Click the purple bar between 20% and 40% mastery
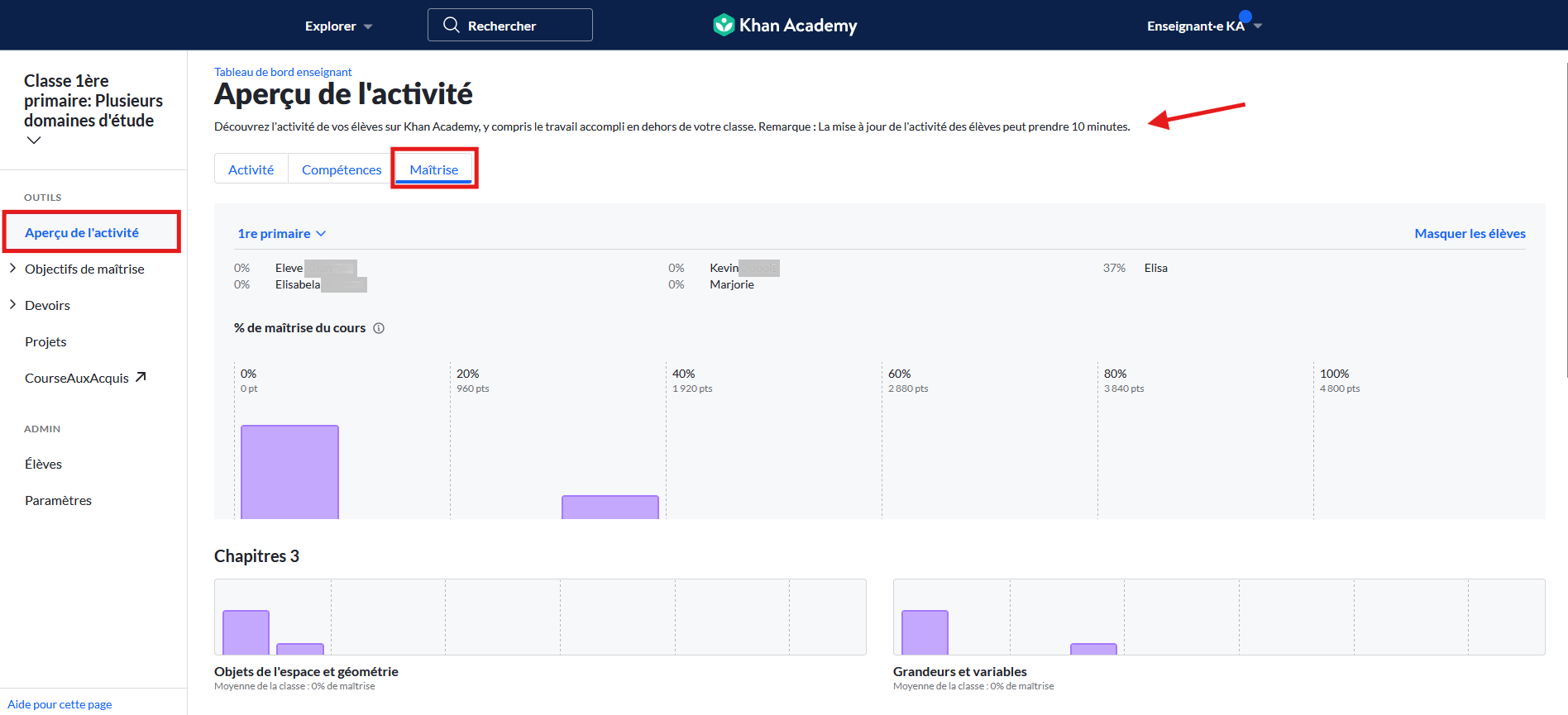Screen dimensions: 1568x715 [610, 507]
